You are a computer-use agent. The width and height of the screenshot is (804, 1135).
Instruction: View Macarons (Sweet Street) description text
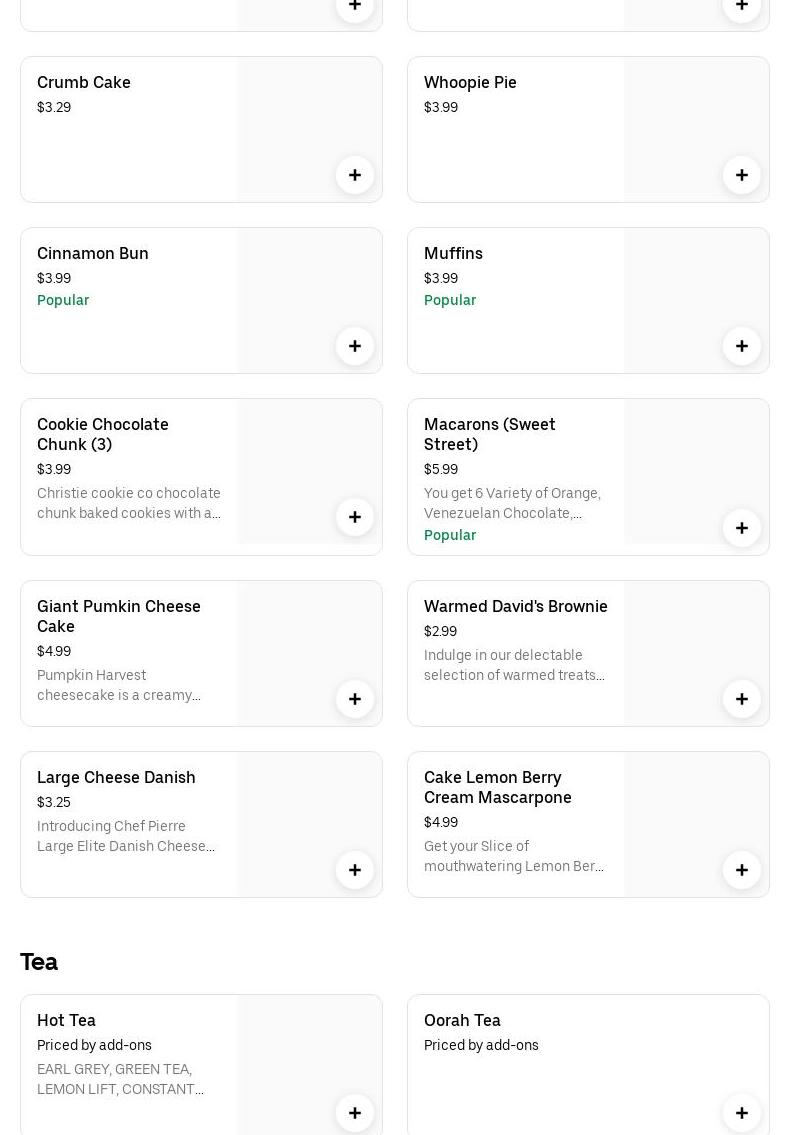coord(513,503)
